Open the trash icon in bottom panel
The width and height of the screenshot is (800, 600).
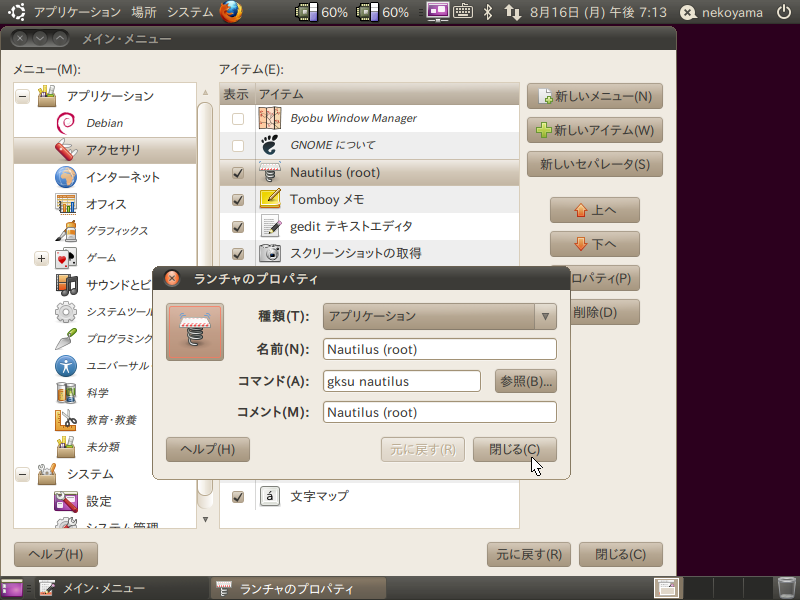click(786, 588)
